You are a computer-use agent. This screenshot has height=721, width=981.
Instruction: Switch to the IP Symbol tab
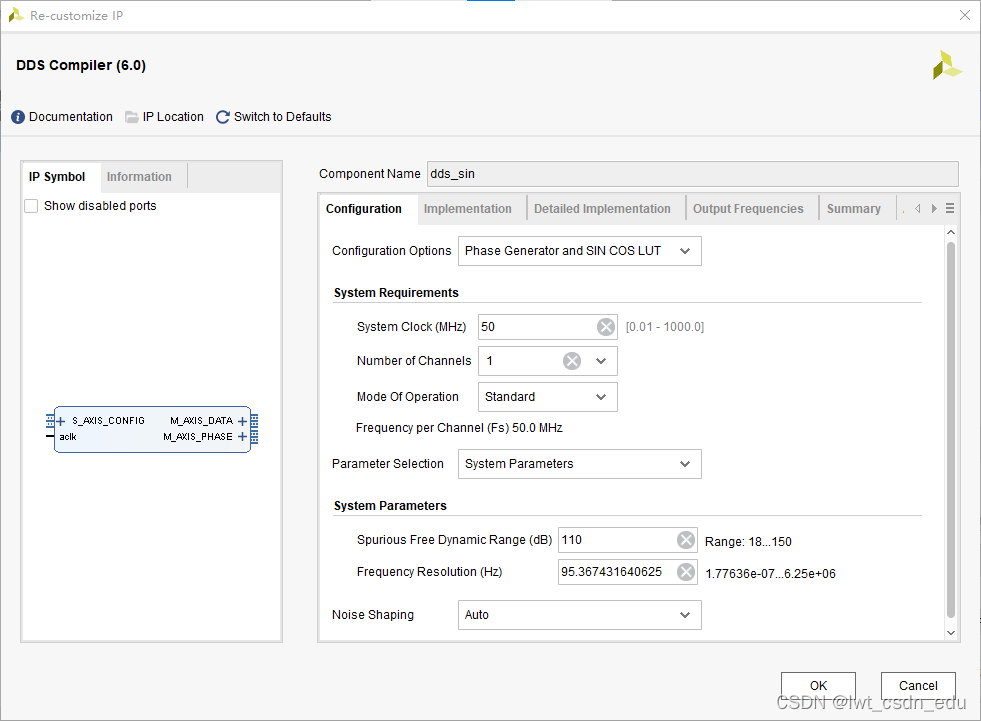[57, 177]
